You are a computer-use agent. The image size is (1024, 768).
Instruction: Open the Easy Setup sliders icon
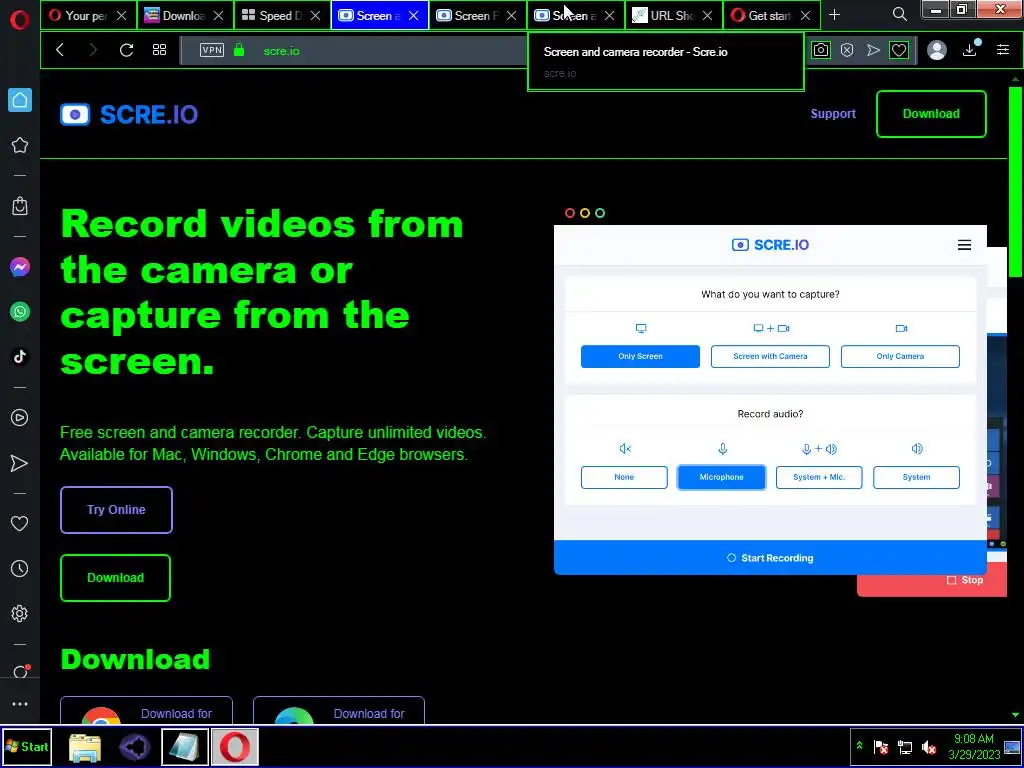(1003, 50)
